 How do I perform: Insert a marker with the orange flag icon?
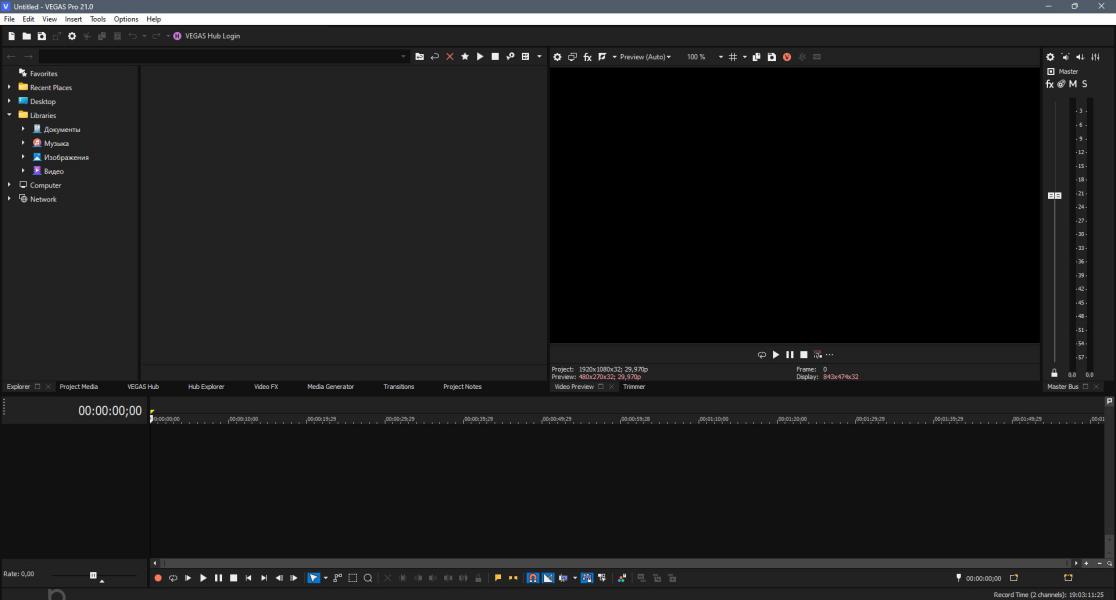click(498, 578)
